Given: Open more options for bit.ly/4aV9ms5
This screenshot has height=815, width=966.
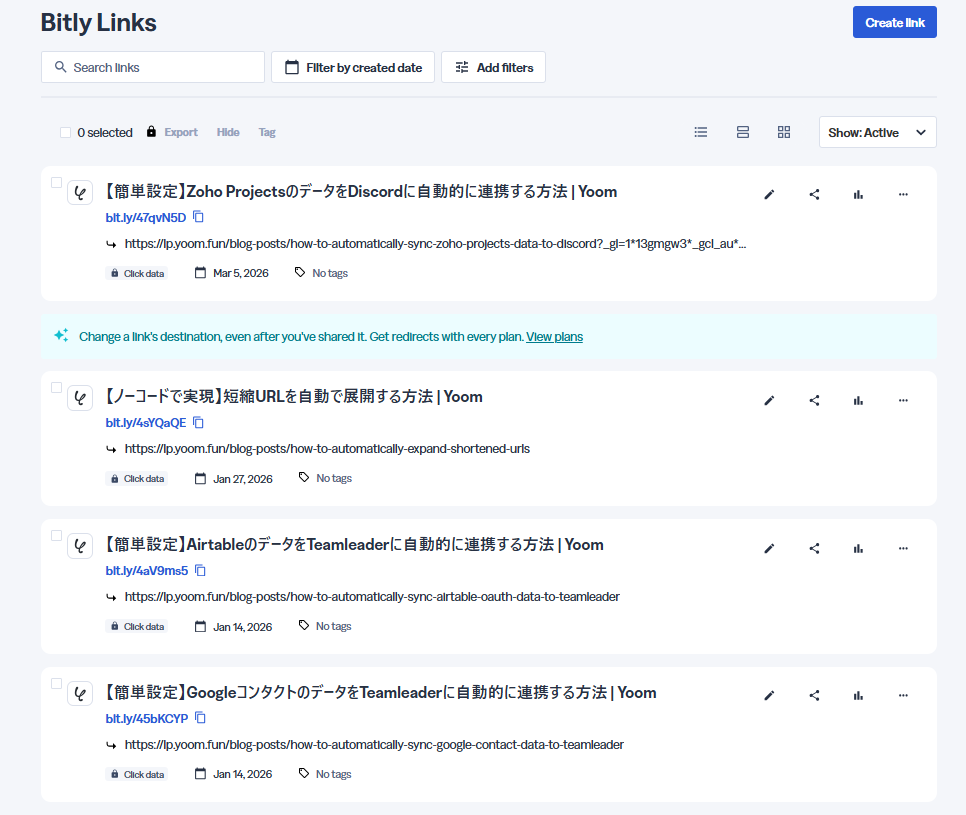Looking at the screenshot, I should (903, 548).
